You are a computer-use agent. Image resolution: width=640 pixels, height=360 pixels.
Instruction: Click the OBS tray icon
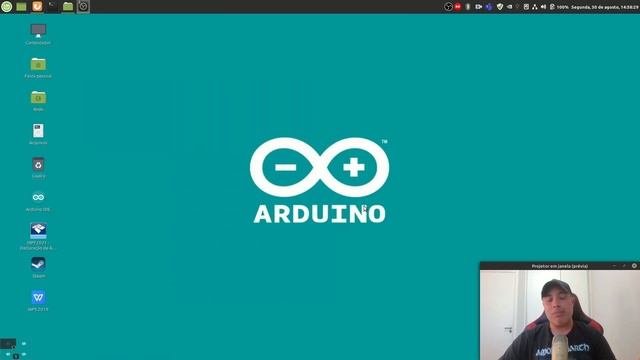[x=448, y=7]
